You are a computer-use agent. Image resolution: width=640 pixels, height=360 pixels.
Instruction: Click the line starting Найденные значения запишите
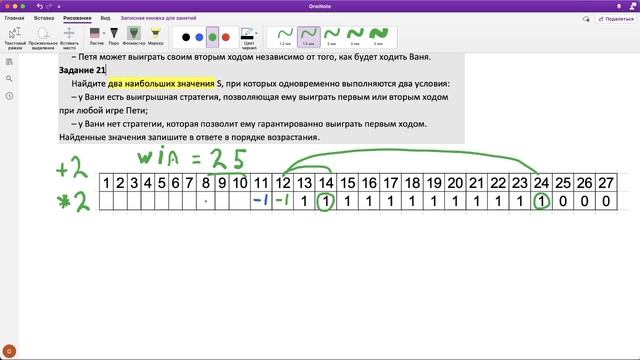point(189,137)
